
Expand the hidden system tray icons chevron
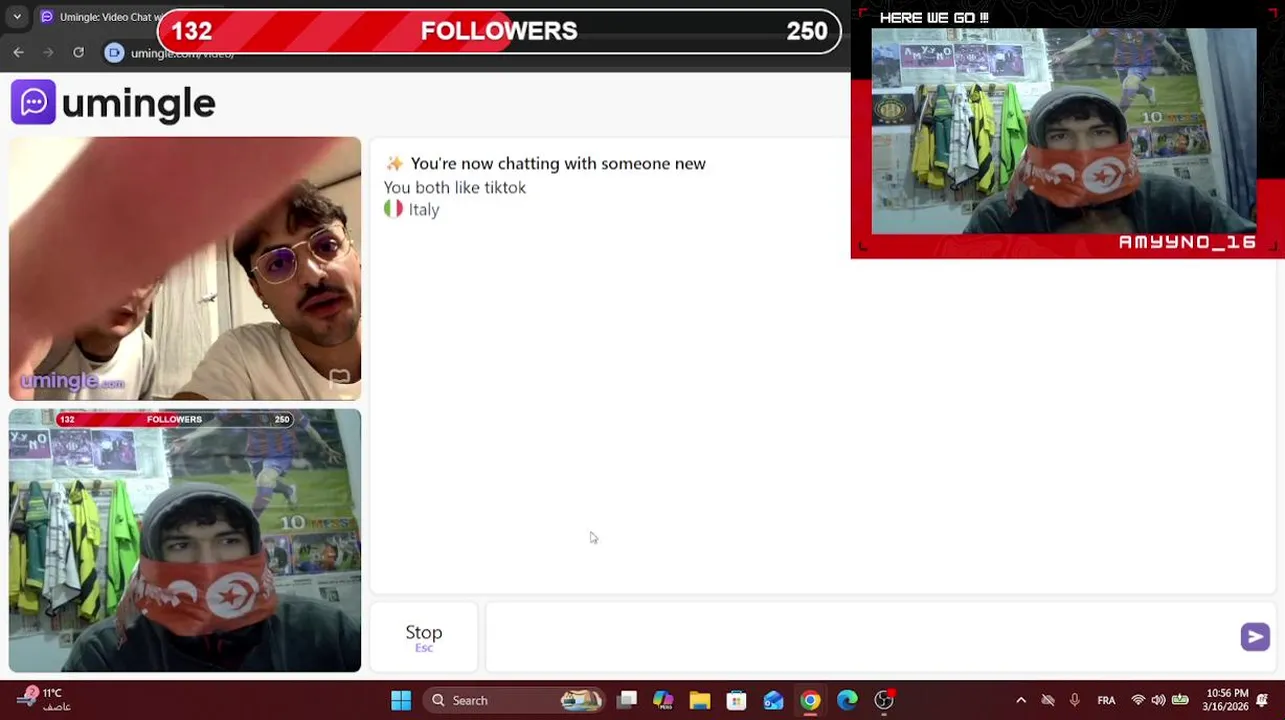point(1021,700)
